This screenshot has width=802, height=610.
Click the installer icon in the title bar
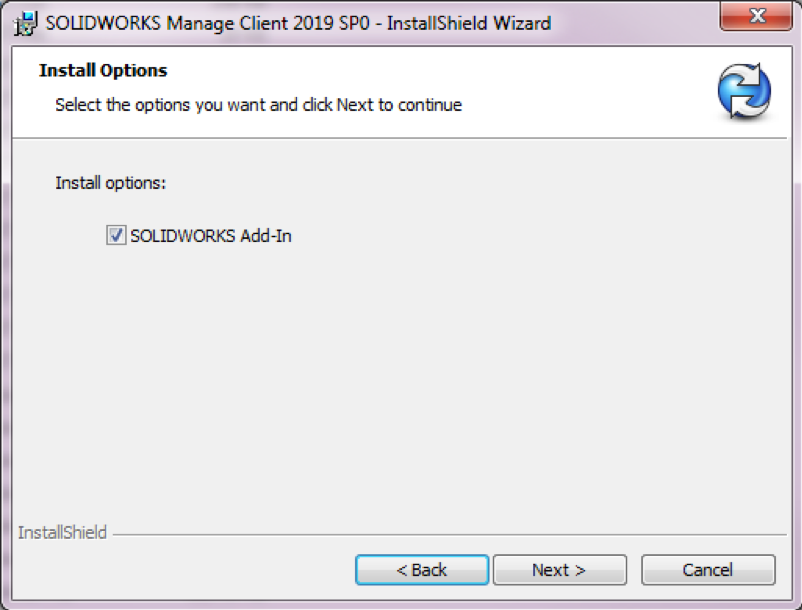click(25, 24)
